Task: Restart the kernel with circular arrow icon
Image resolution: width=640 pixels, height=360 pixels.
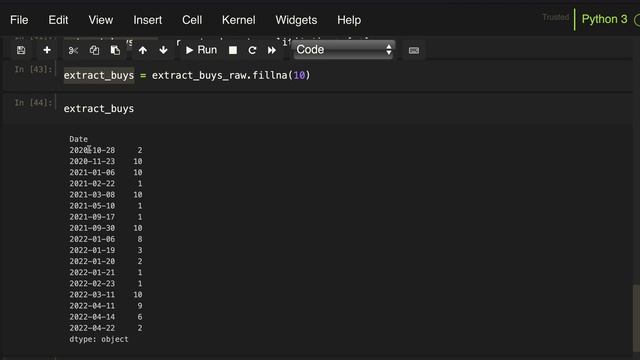Action: [x=252, y=50]
